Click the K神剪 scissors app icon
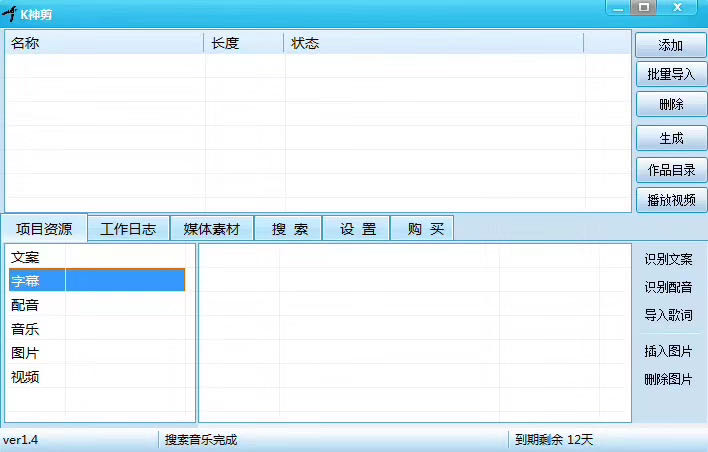Screen dimensions: 708x452 click(9, 13)
